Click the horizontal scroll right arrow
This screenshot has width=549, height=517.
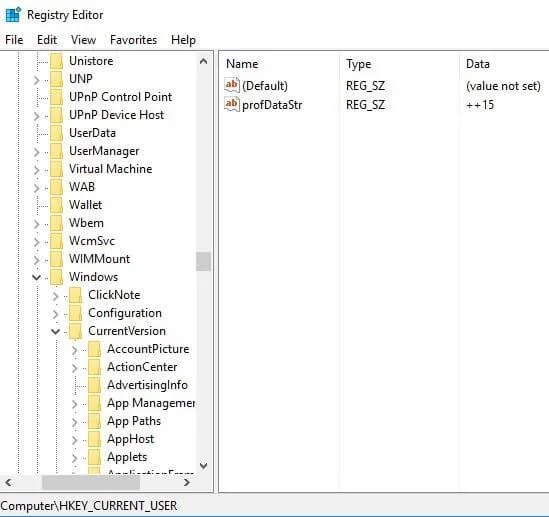(187, 483)
